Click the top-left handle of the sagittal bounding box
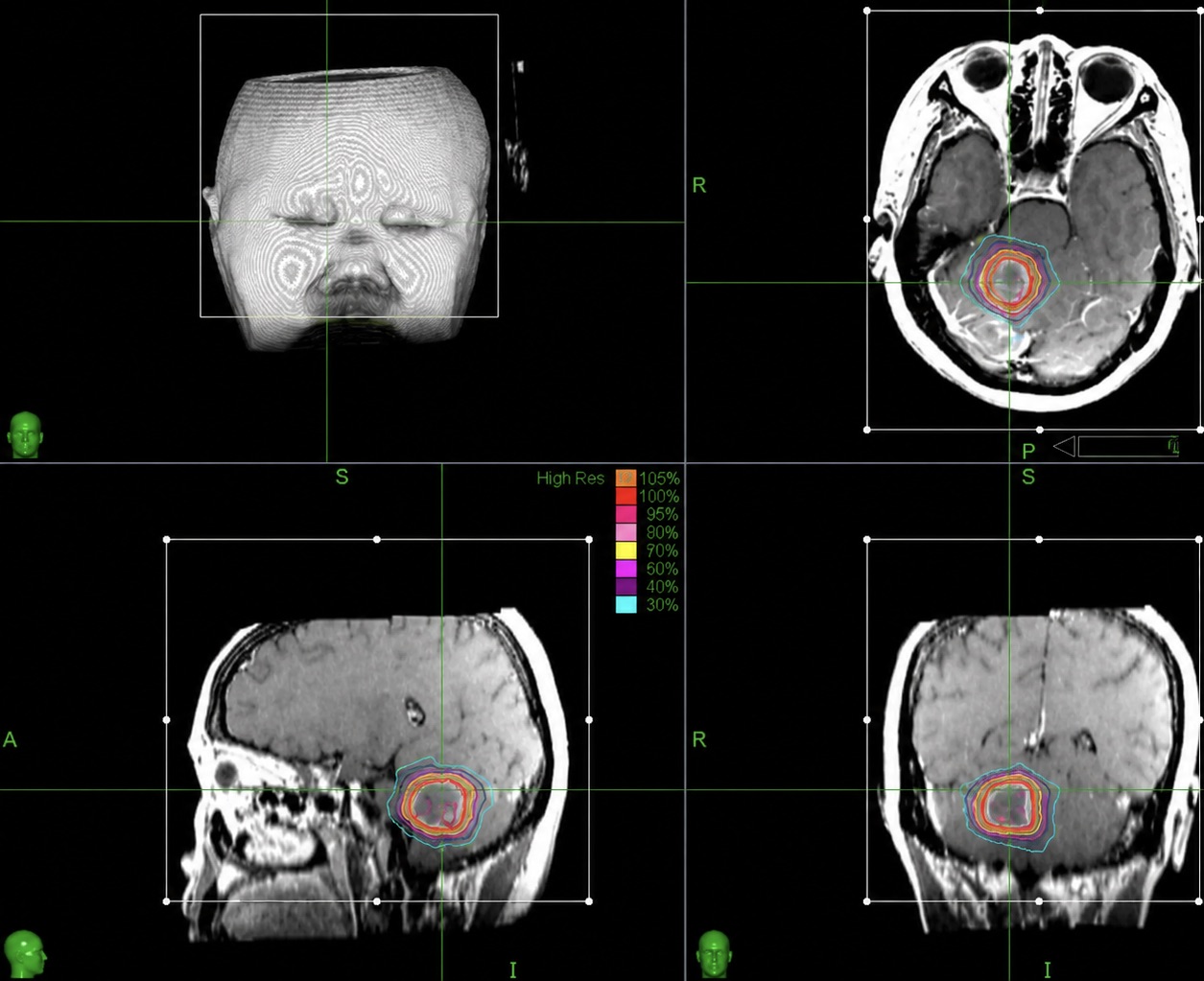The image size is (1204, 981). (167, 539)
